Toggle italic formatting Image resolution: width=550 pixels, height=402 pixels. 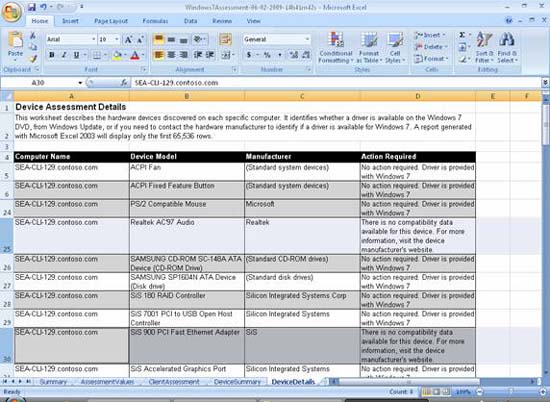click(64, 55)
